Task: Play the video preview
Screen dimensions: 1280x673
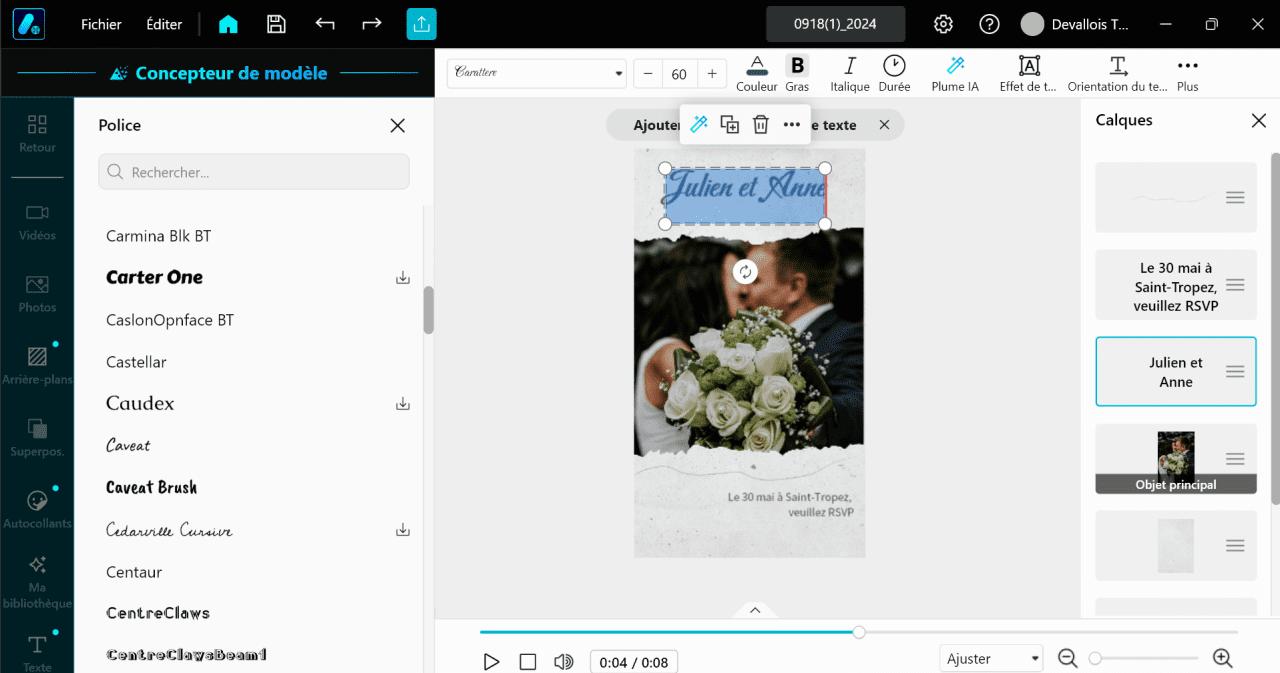Action: pyautogui.click(x=491, y=661)
